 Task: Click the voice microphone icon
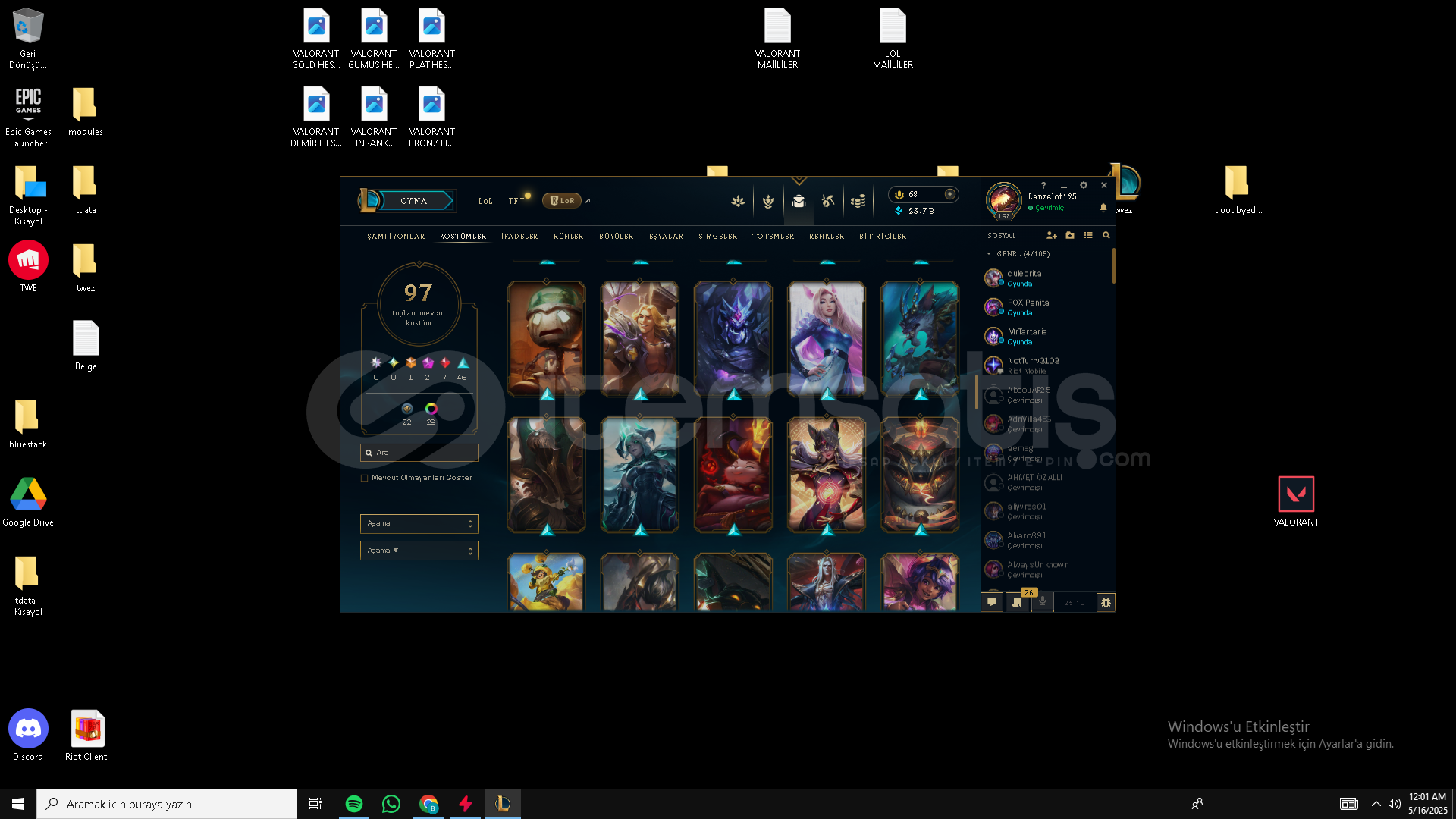coord(1043,602)
